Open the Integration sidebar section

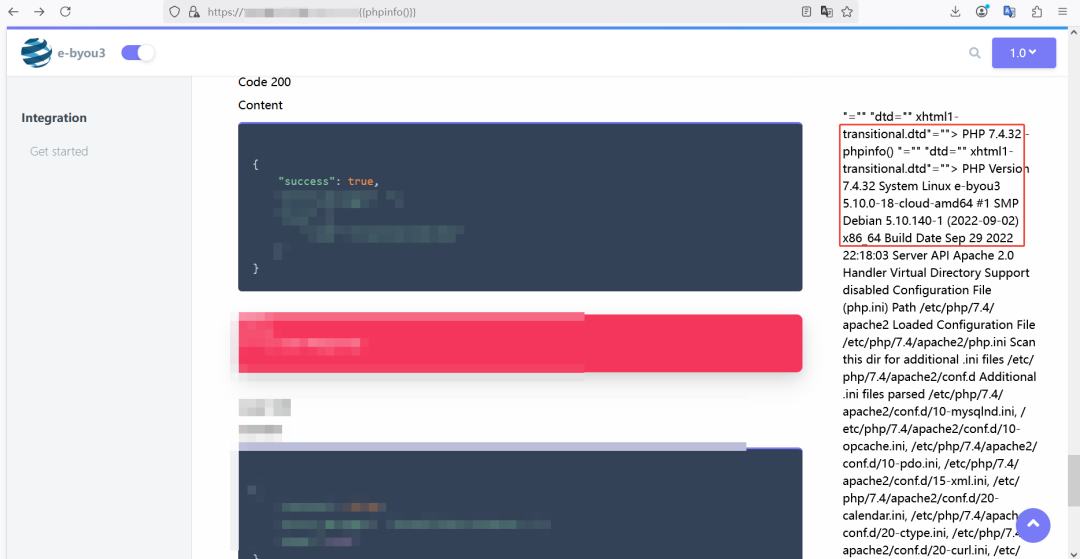54,118
